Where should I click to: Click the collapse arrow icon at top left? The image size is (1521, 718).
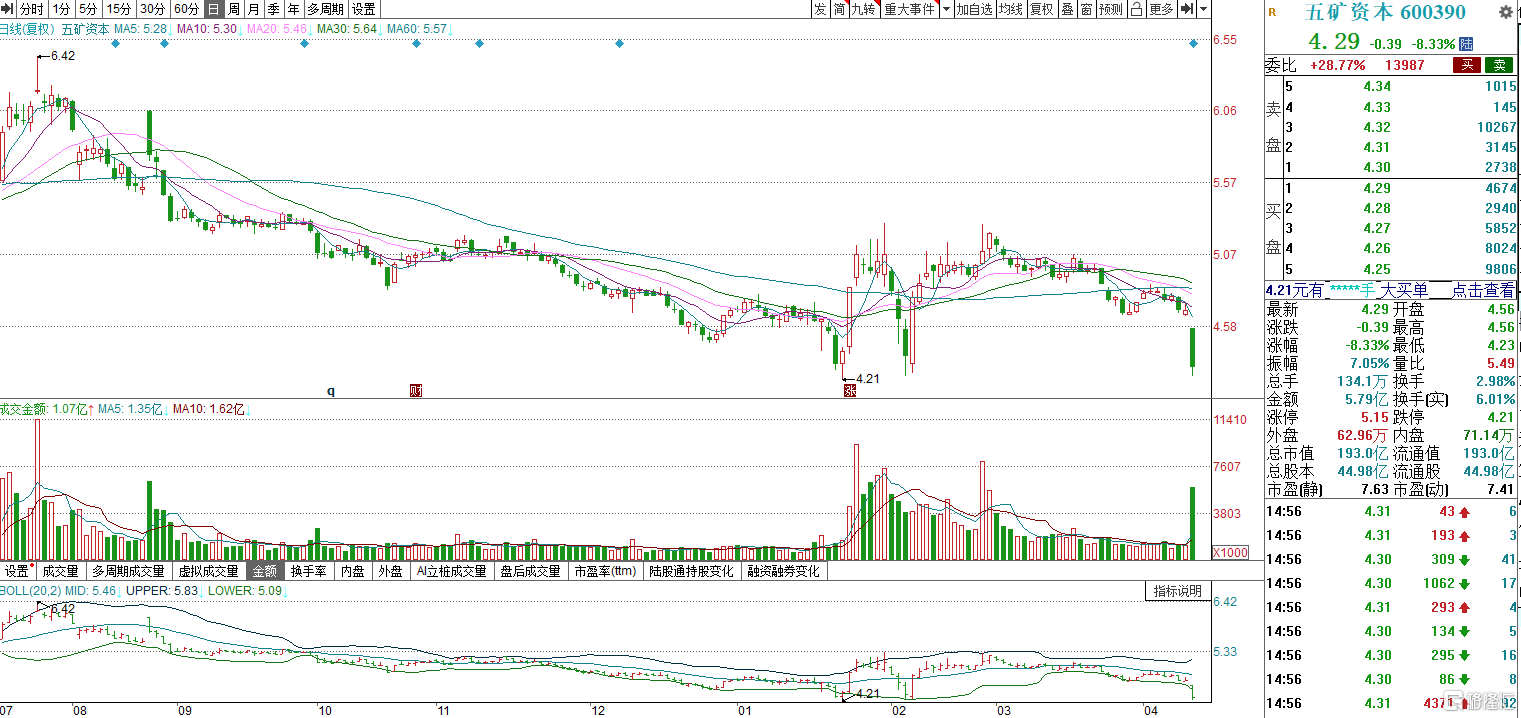[x=7, y=9]
